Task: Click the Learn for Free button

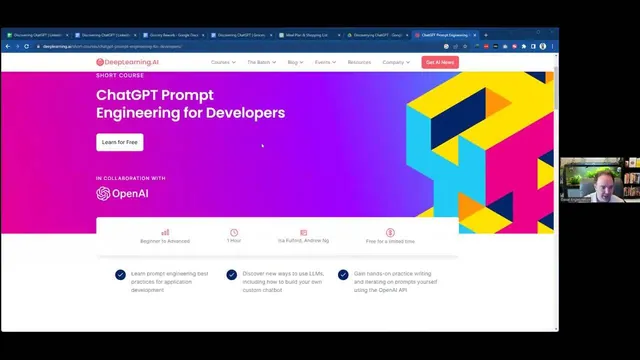Action: (x=120, y=142)
